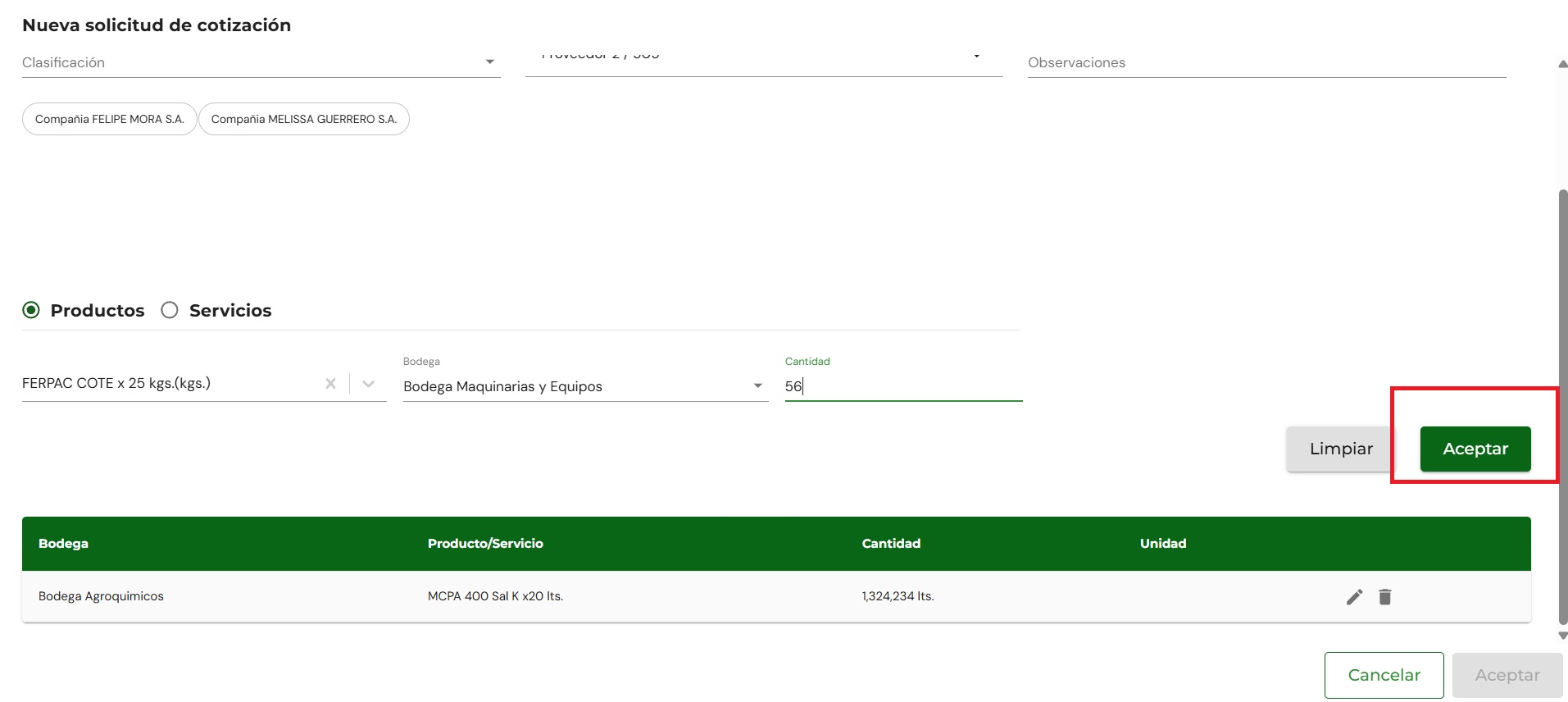
Task: Clear the FERPAC COTE product selection
Action: pos(331,384)
